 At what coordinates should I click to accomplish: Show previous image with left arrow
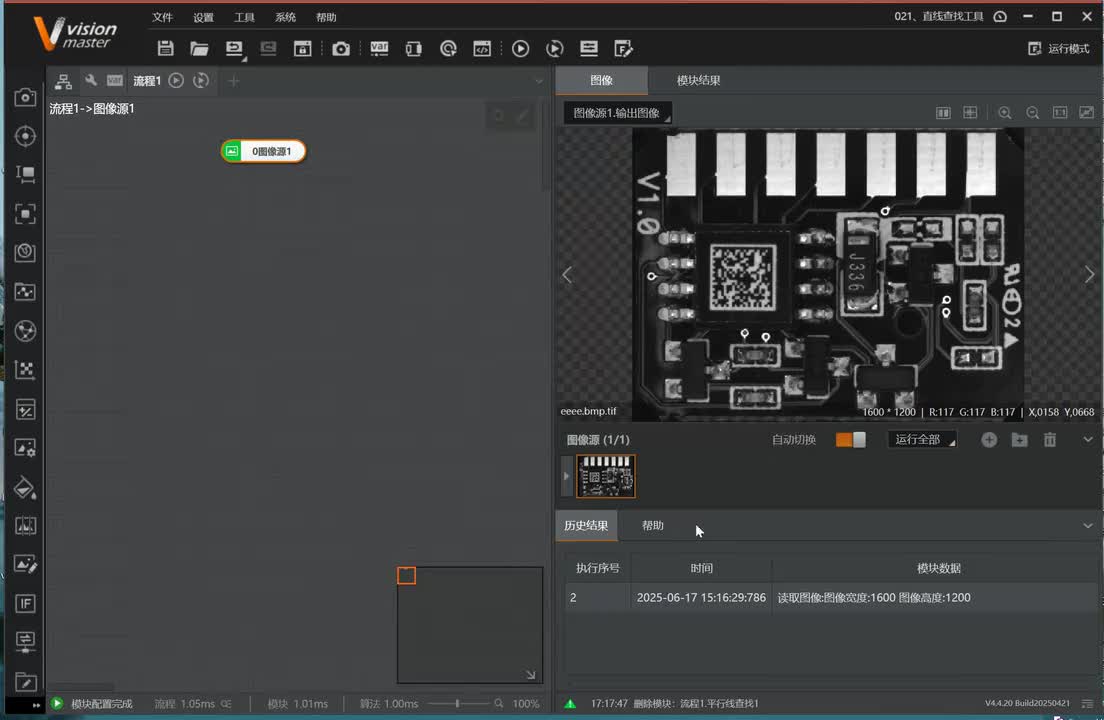[x=567, y=274]
